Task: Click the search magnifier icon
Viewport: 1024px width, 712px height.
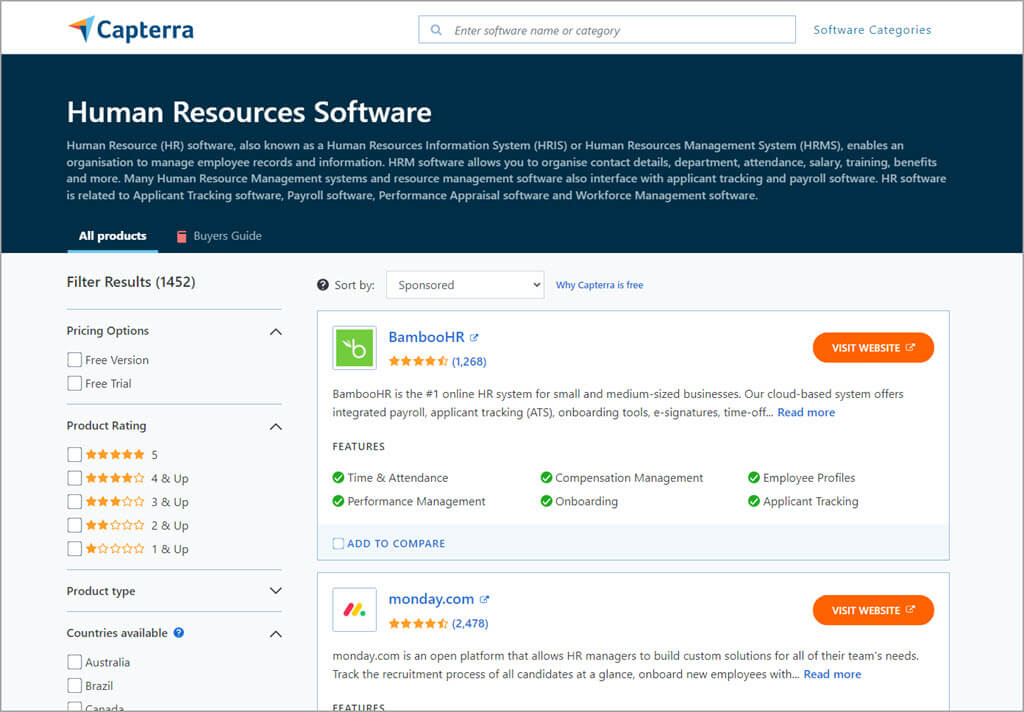Action: 436,30
